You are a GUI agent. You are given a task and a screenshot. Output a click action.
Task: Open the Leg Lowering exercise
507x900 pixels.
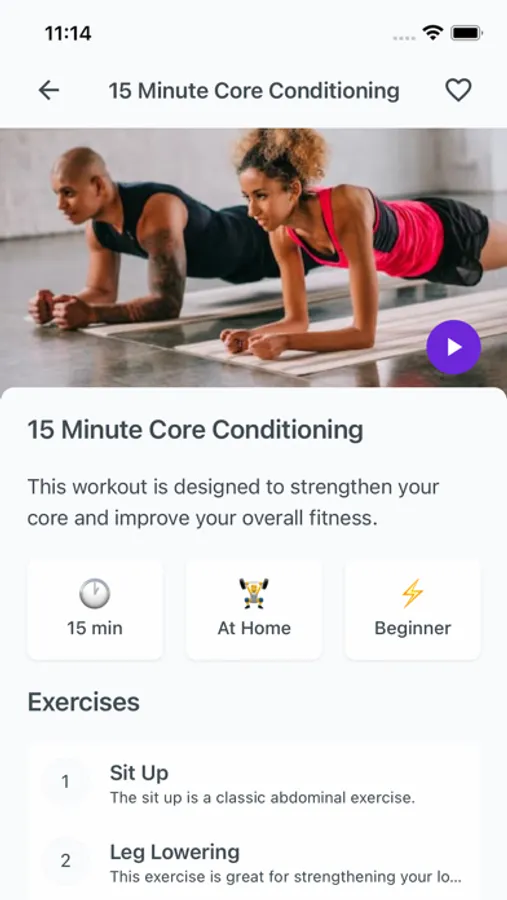(x=254, y=862)
